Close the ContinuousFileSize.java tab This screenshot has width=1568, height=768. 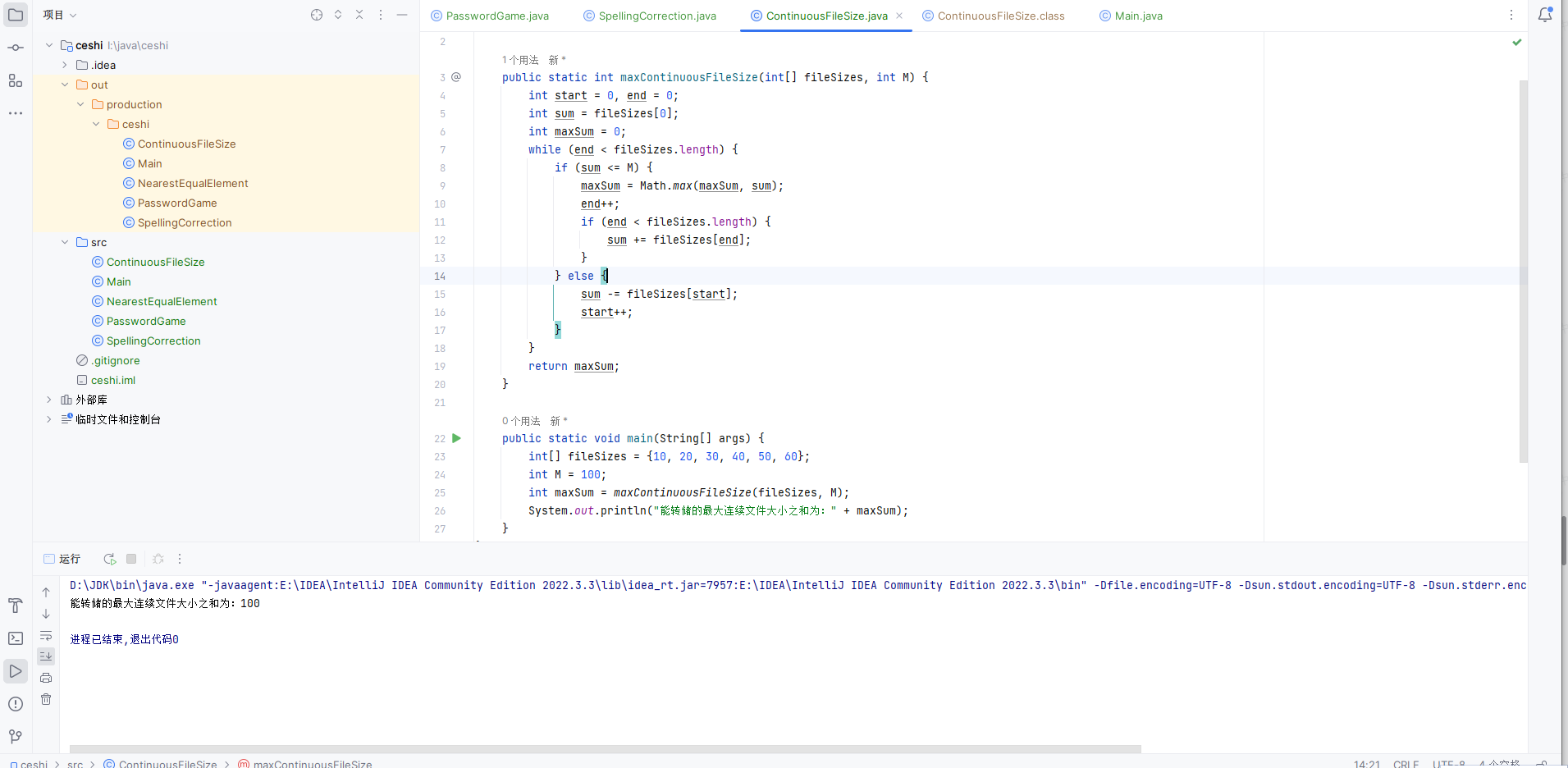click(899, 16)
